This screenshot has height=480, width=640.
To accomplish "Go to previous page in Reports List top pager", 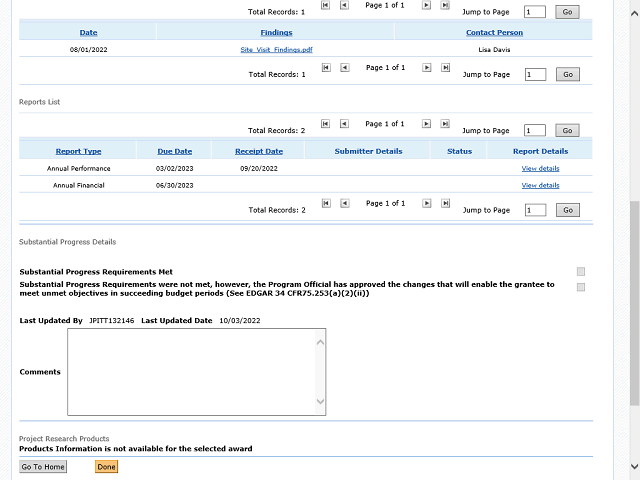I will click(x=344, y=124).
